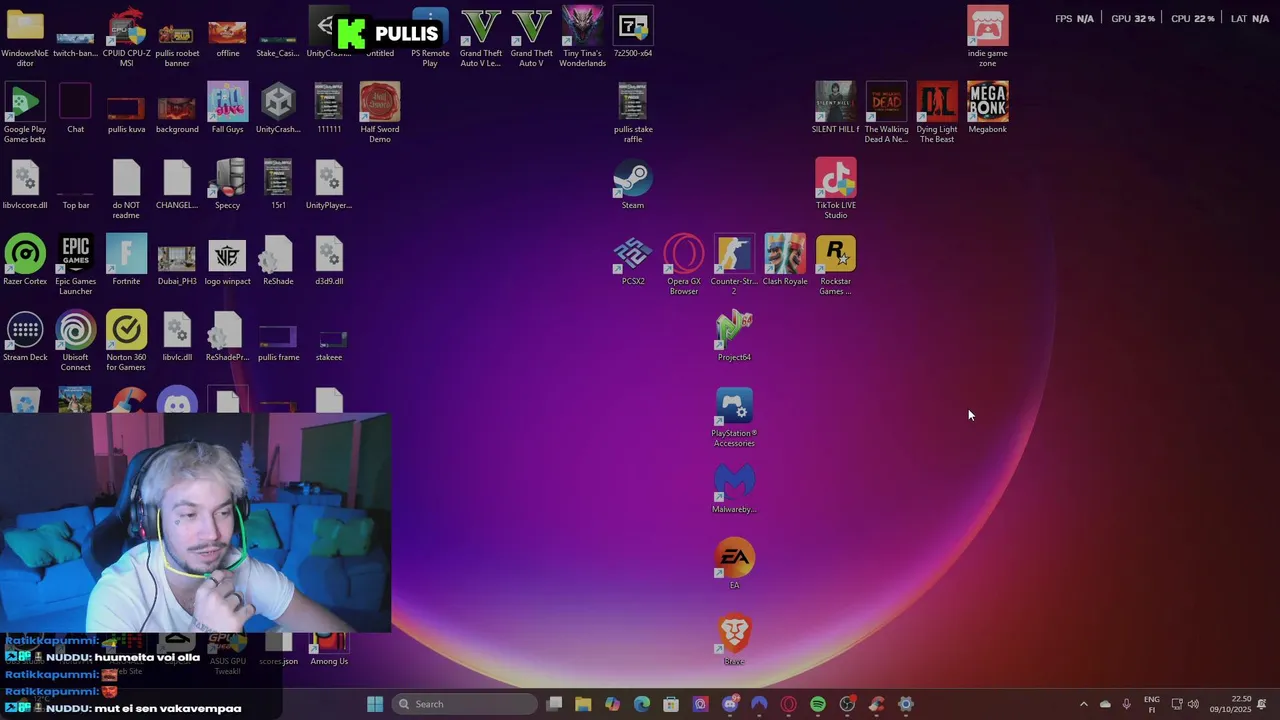Launch SILENT HILL f shortcut
This screenshot has width=1280, height=720.
(x=835, y=108)
